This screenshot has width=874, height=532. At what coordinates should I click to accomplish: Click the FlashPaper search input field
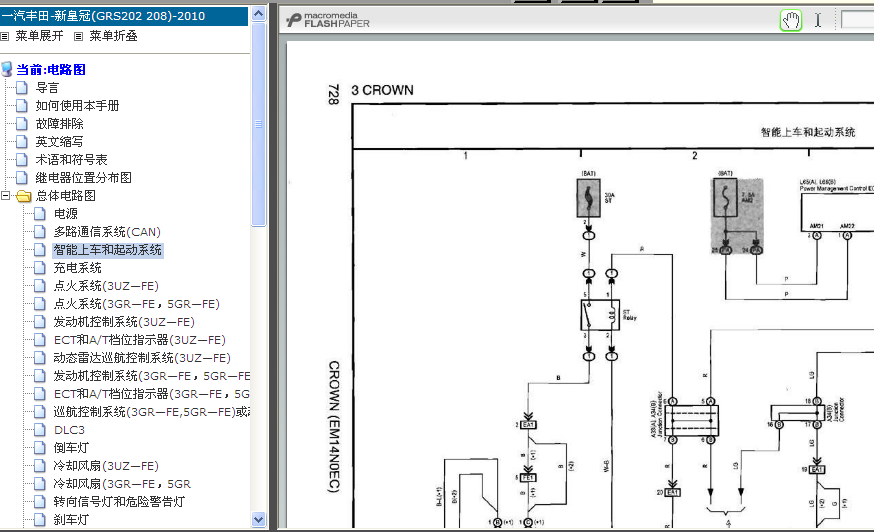[x=857, y=21]
